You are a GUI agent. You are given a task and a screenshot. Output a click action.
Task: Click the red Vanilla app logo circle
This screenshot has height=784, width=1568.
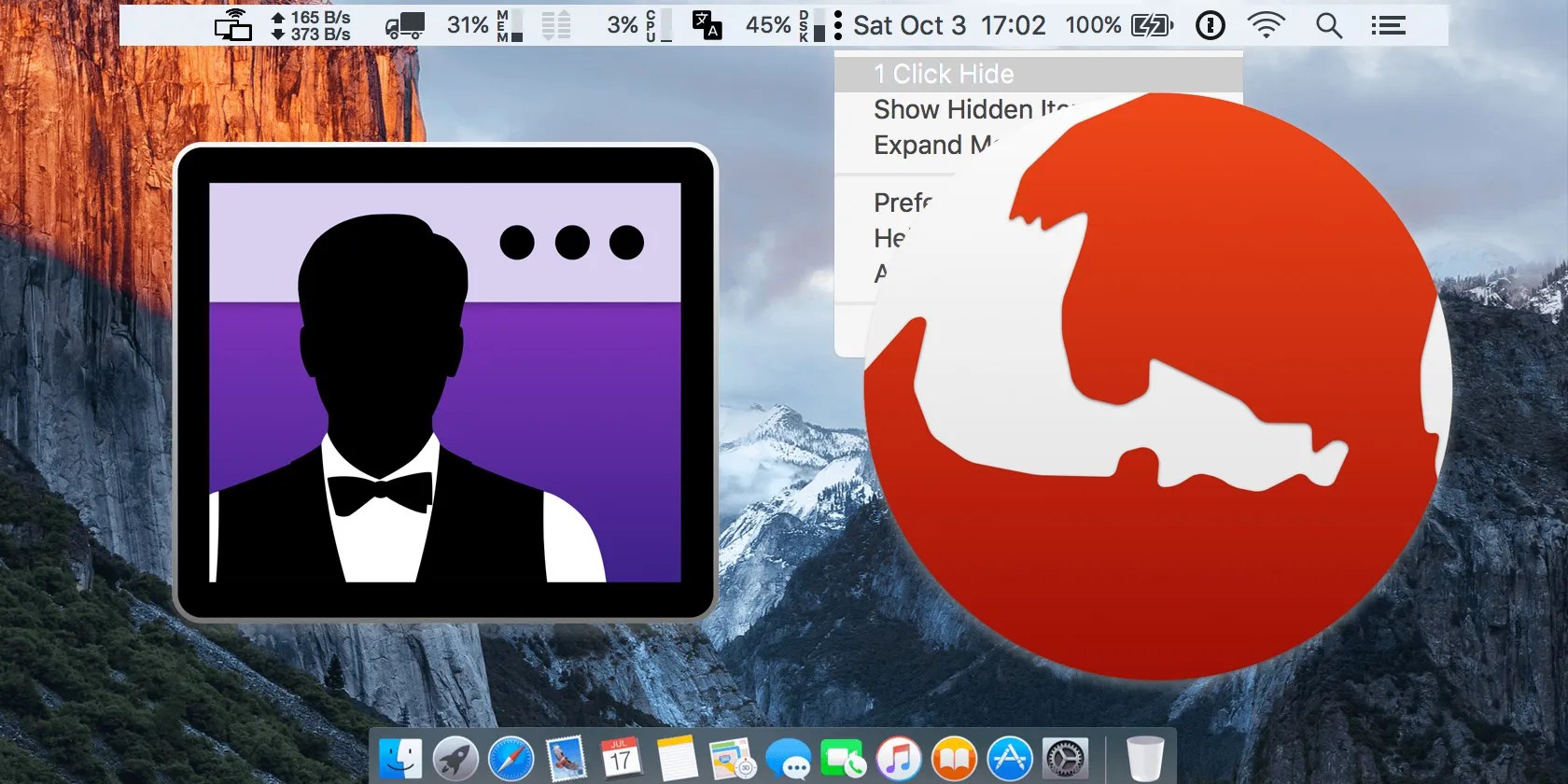(1157, 385)
